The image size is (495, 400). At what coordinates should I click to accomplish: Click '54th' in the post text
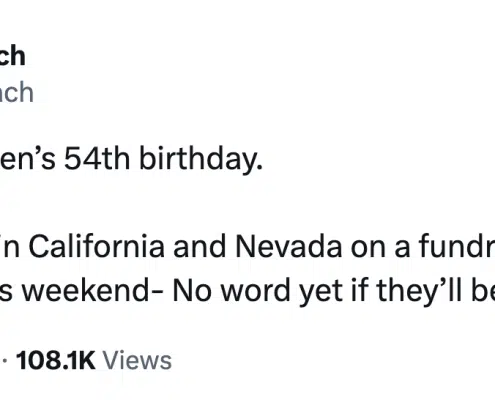tap(97, 159)
